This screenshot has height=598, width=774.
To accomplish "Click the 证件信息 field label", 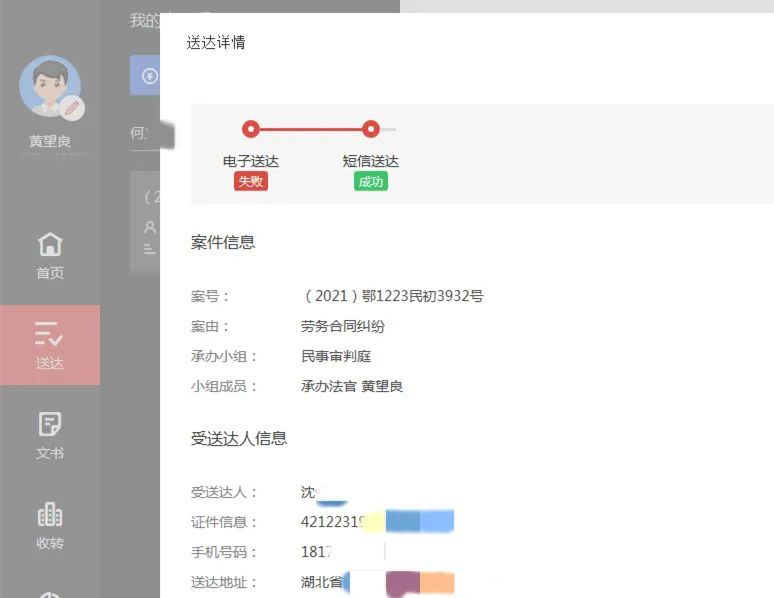I will pos(224,522).
